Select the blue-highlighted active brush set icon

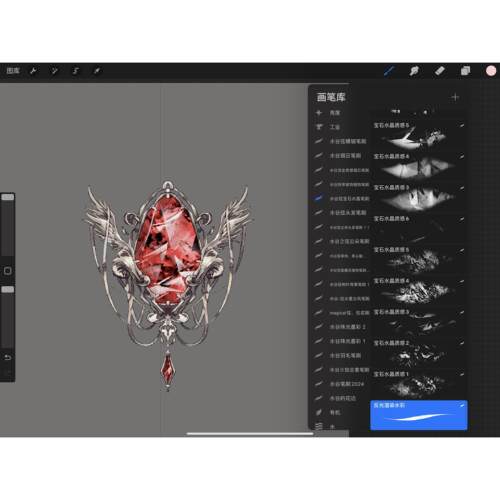point(319,198)
